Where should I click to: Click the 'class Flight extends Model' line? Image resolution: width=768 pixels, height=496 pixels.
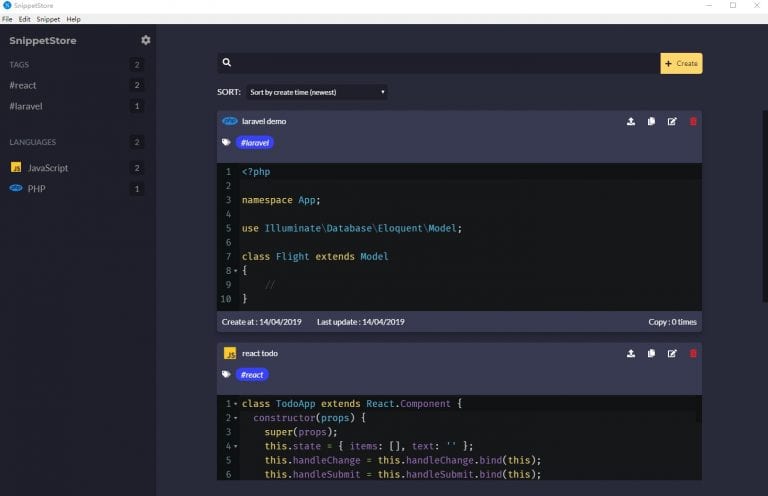tap(315, 257)
